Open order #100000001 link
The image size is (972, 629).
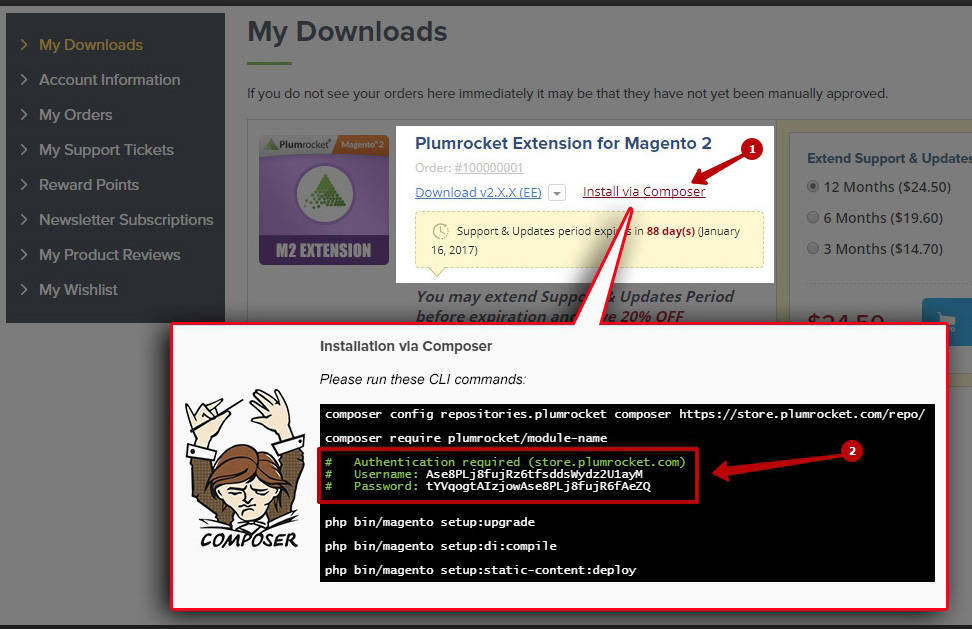tap(488, 168)
